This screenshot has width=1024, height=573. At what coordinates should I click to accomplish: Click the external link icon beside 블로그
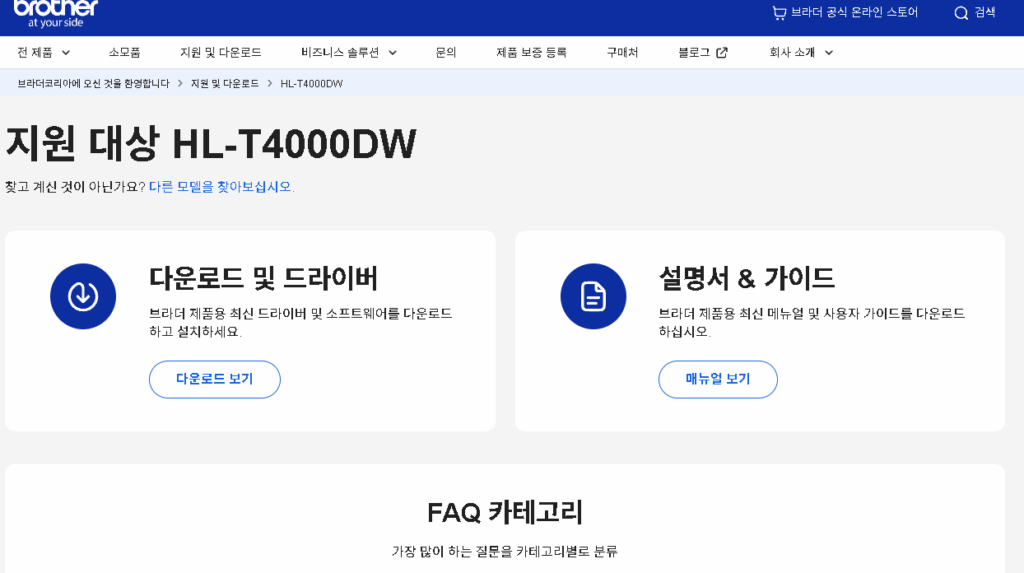(722, 53)
